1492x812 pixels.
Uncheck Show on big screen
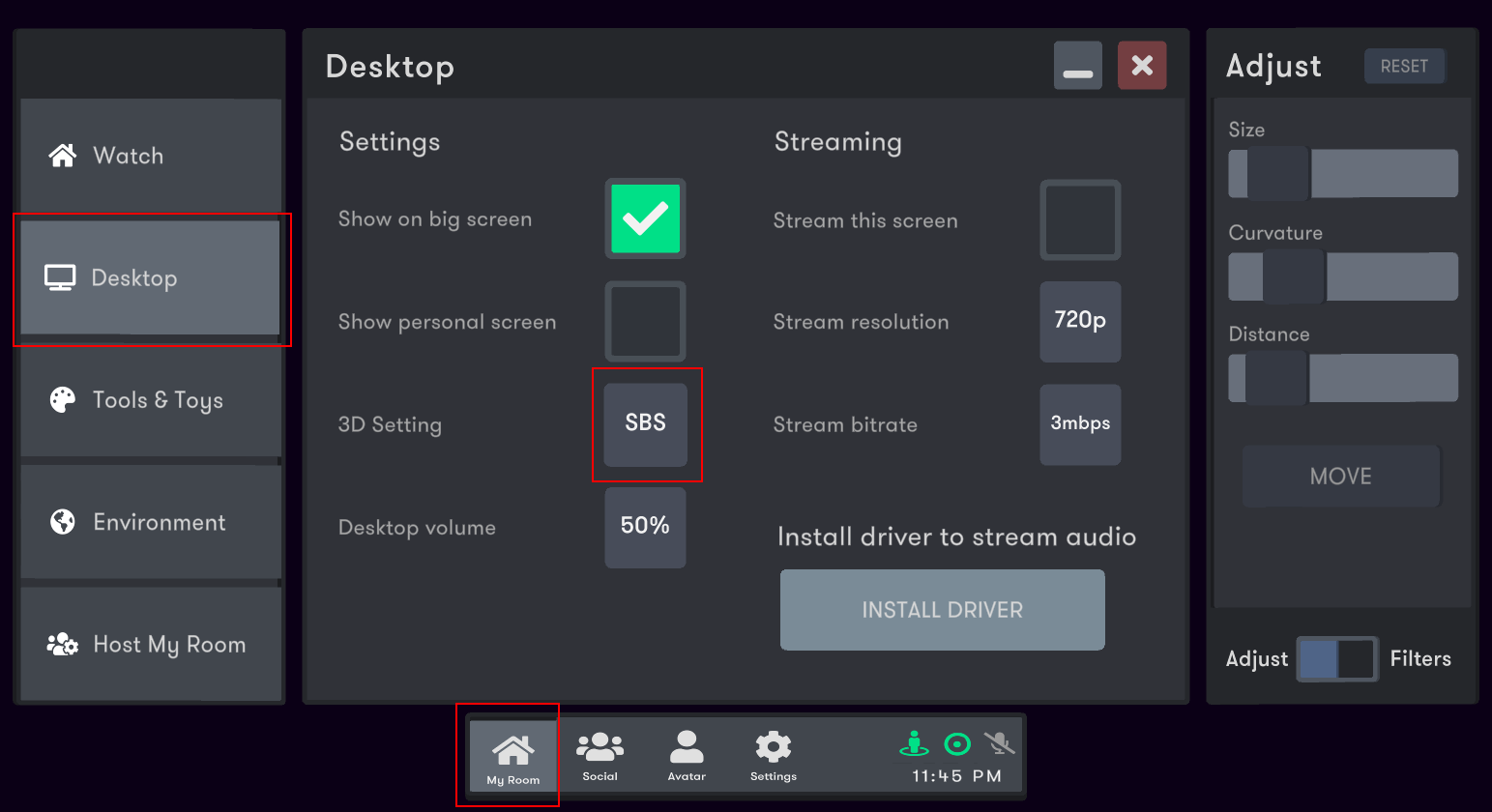pyautogui.click(x=645, y=218)
